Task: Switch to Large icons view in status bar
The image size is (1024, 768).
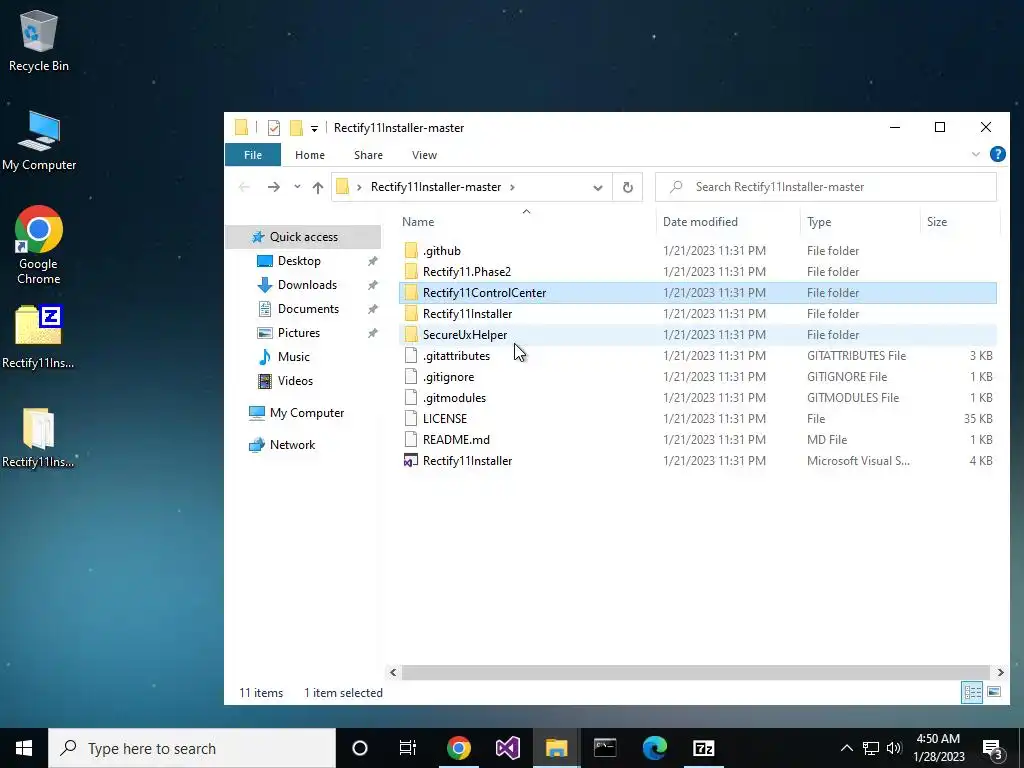Action: point(994,692)
